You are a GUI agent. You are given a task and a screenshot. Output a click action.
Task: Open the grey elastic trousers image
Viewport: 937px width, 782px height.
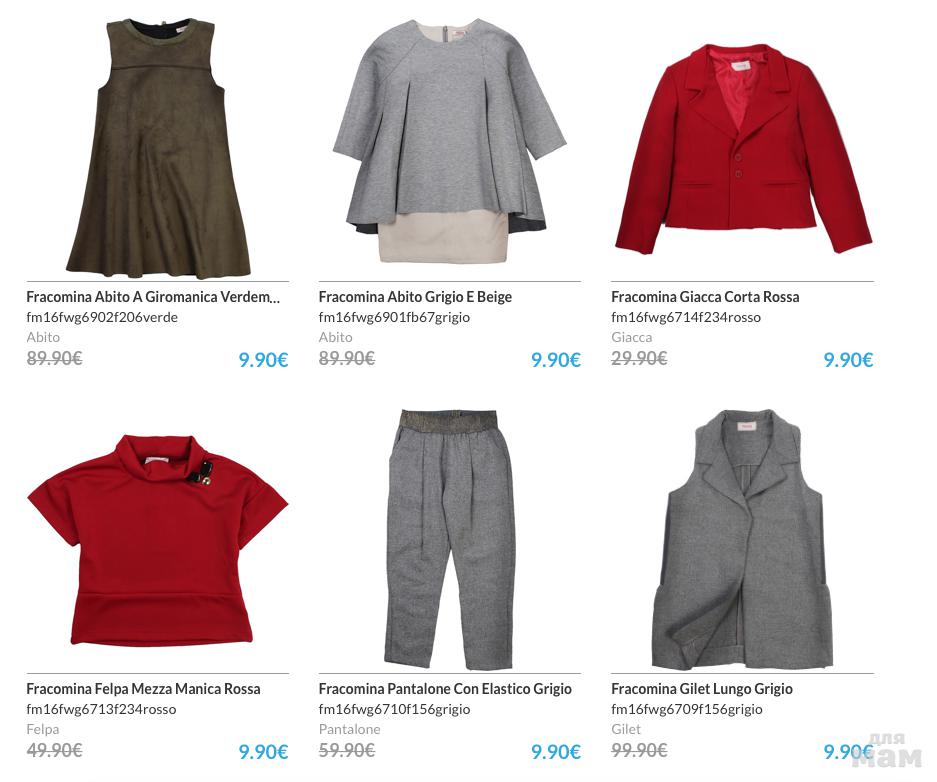point(450,539)
